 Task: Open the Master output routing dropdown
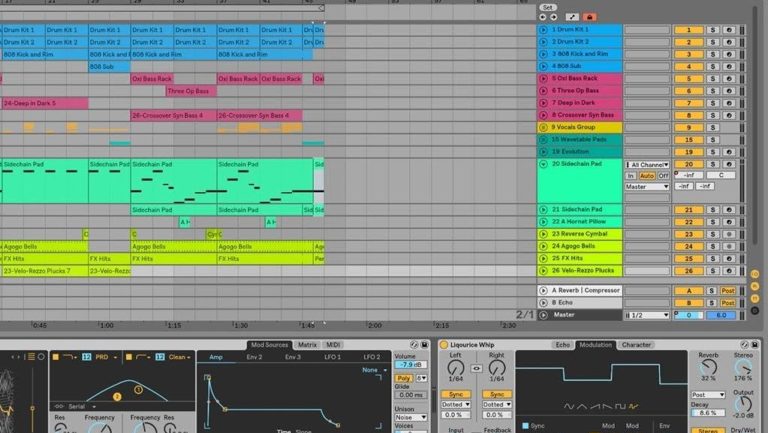coord(647,186)
